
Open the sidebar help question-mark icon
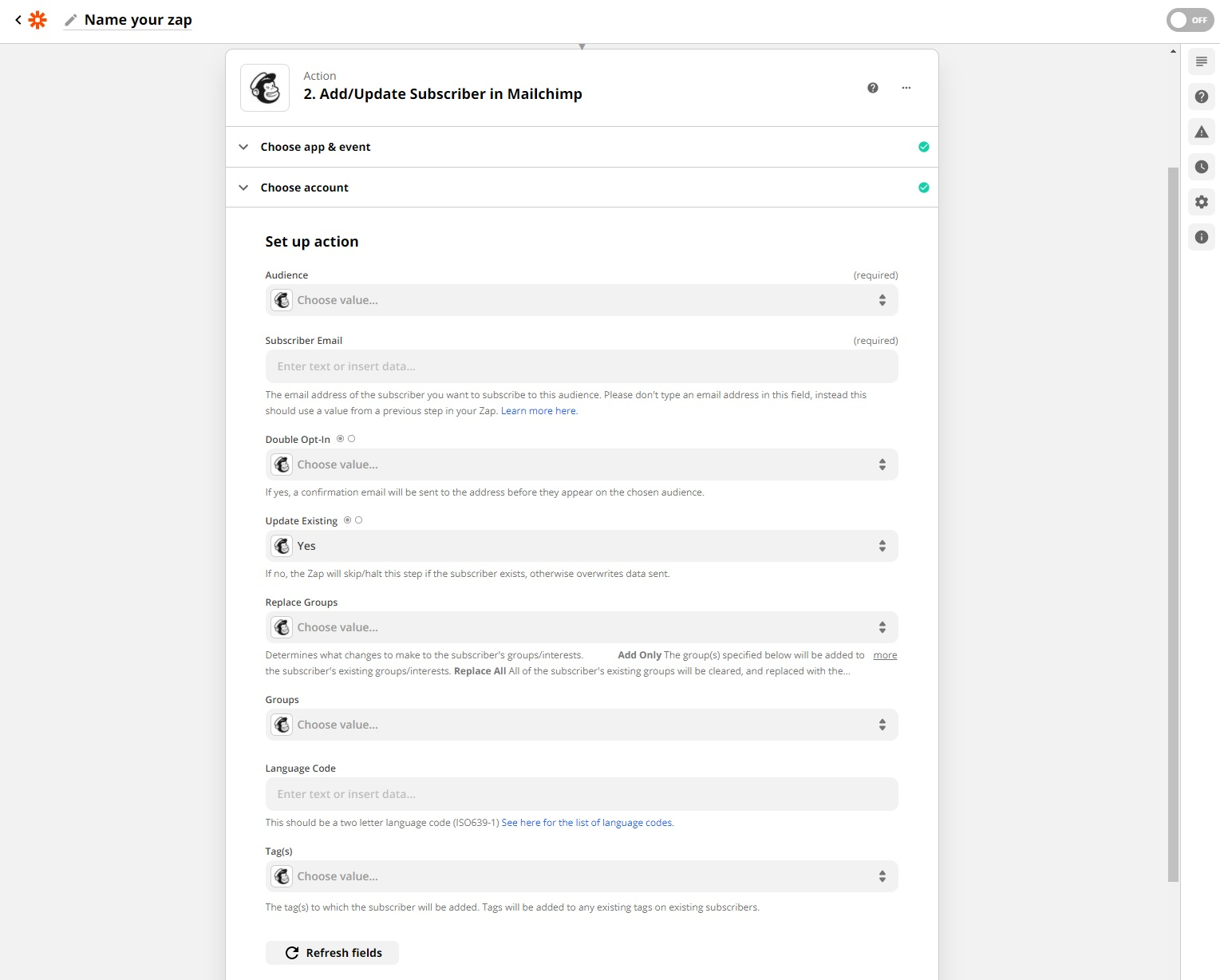(1202, 97)
